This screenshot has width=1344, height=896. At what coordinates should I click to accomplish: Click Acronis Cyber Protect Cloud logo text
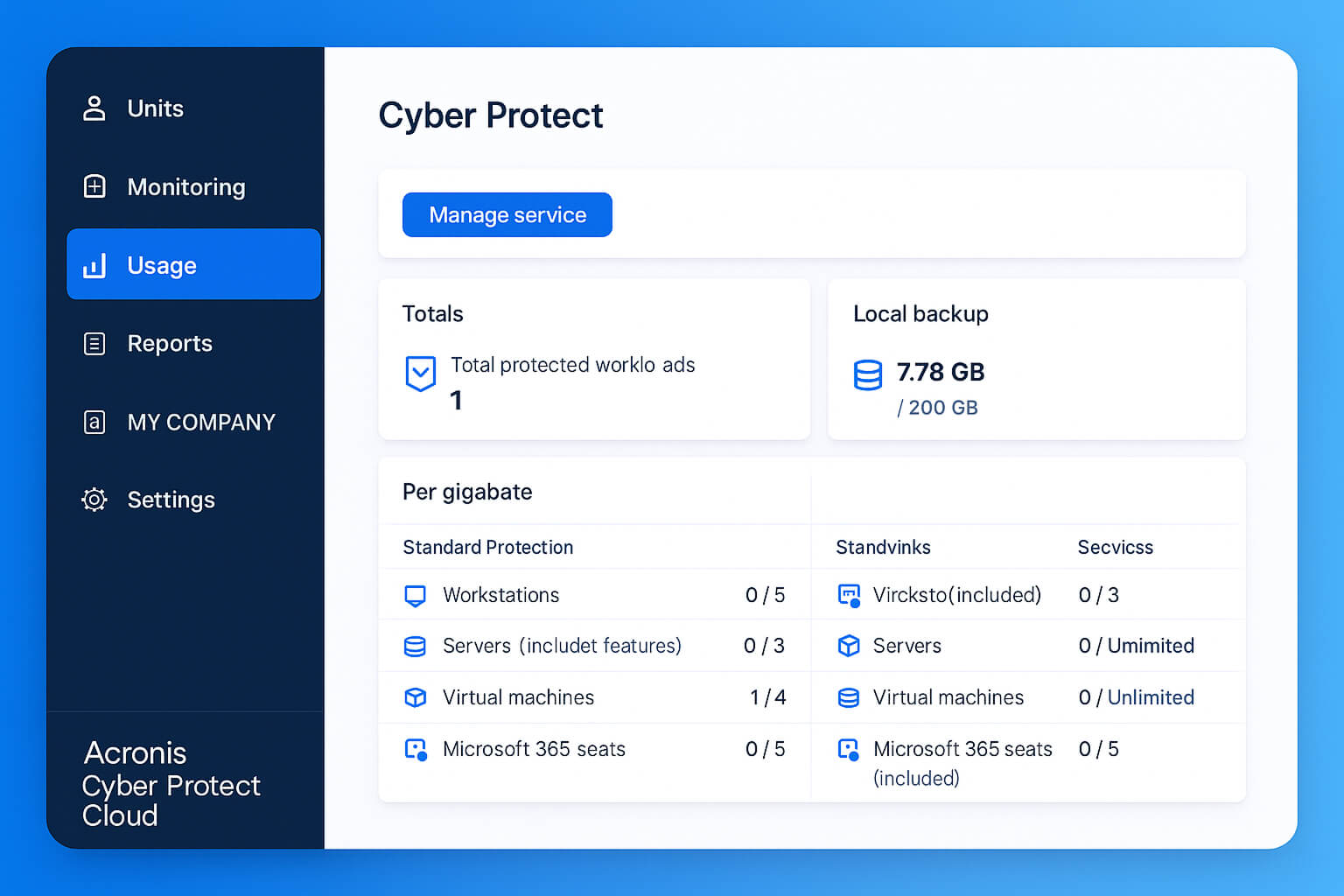click(171, 784)
